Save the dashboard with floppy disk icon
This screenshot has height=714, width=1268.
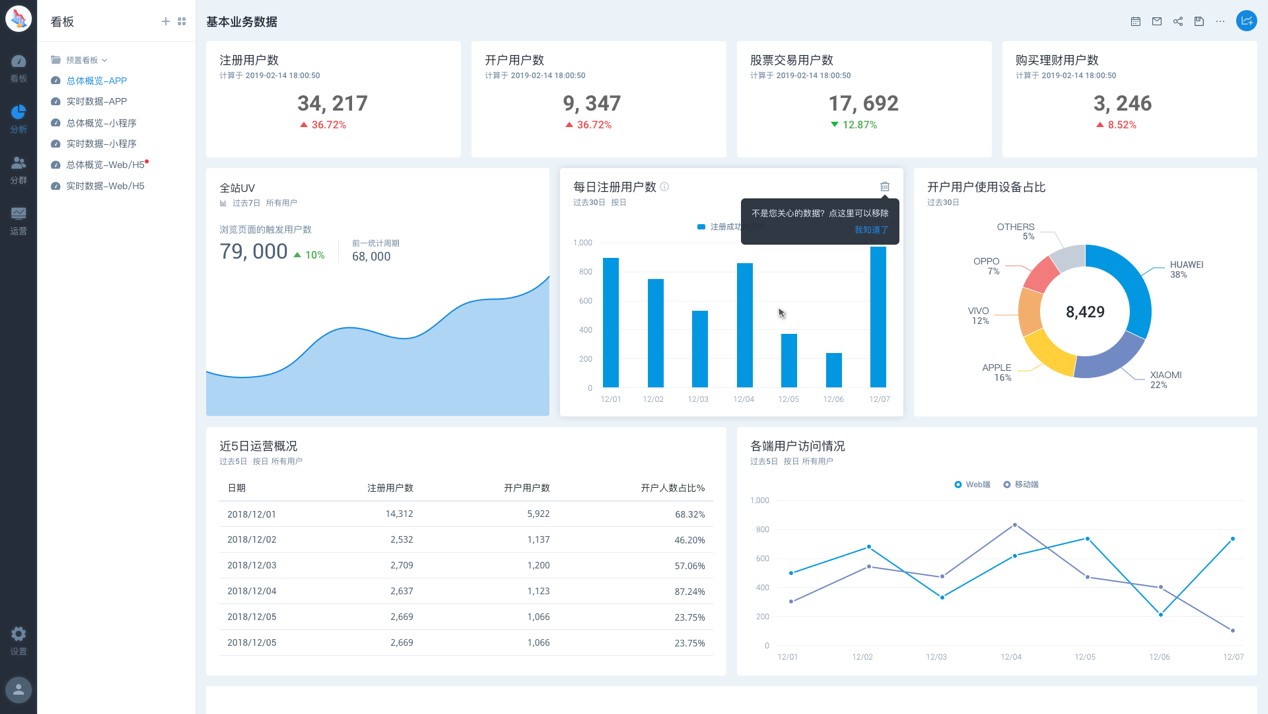pyautogui.click(x=1199, y=21)
